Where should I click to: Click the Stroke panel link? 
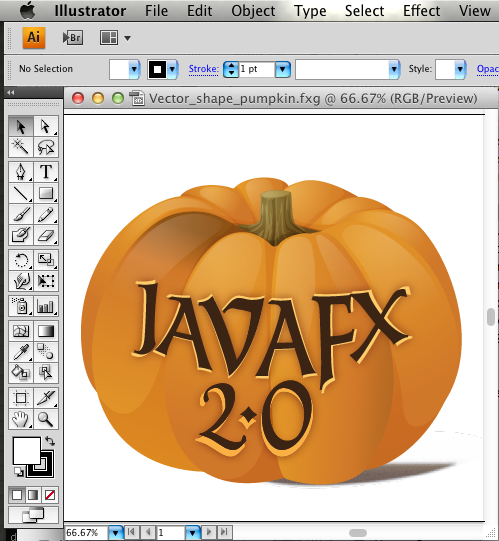click(204, 69)
